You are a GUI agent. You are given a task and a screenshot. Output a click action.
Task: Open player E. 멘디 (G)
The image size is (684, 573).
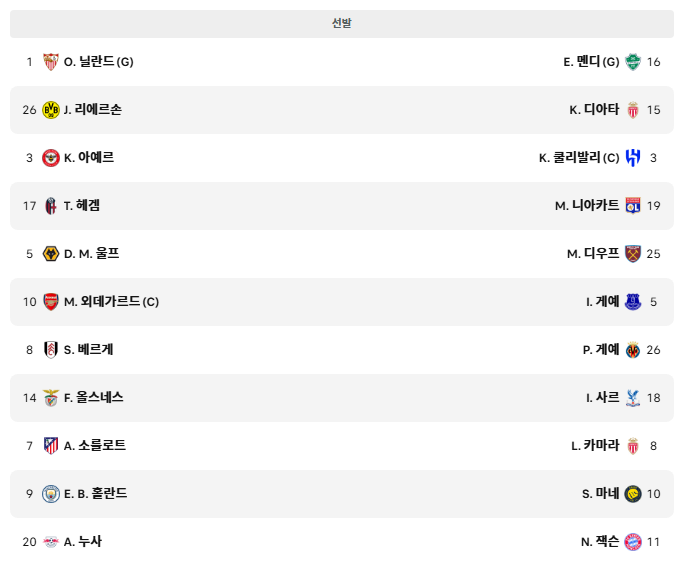click(591, 62)
